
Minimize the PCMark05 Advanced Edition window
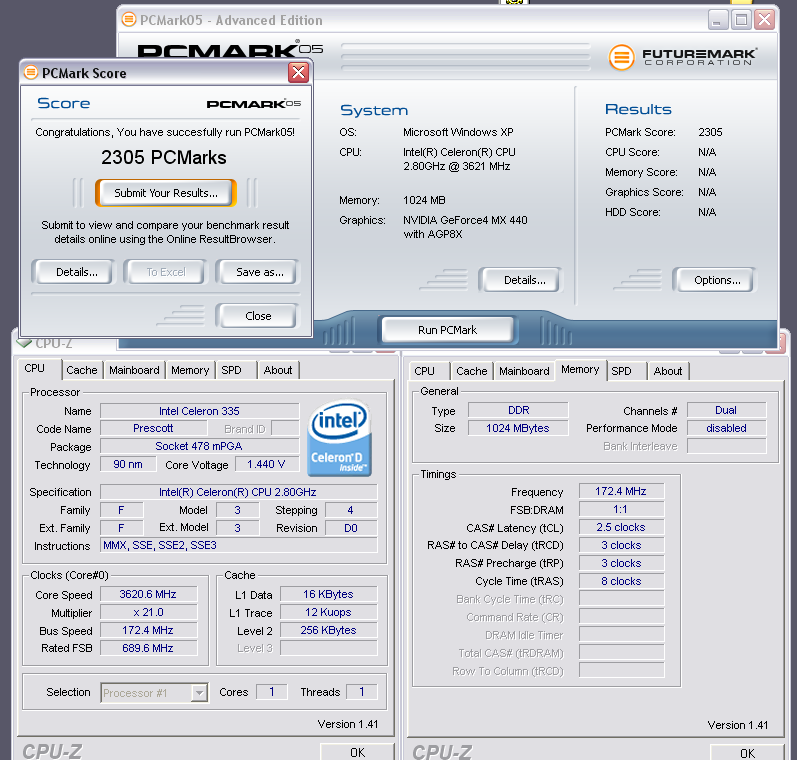point(718,20)
